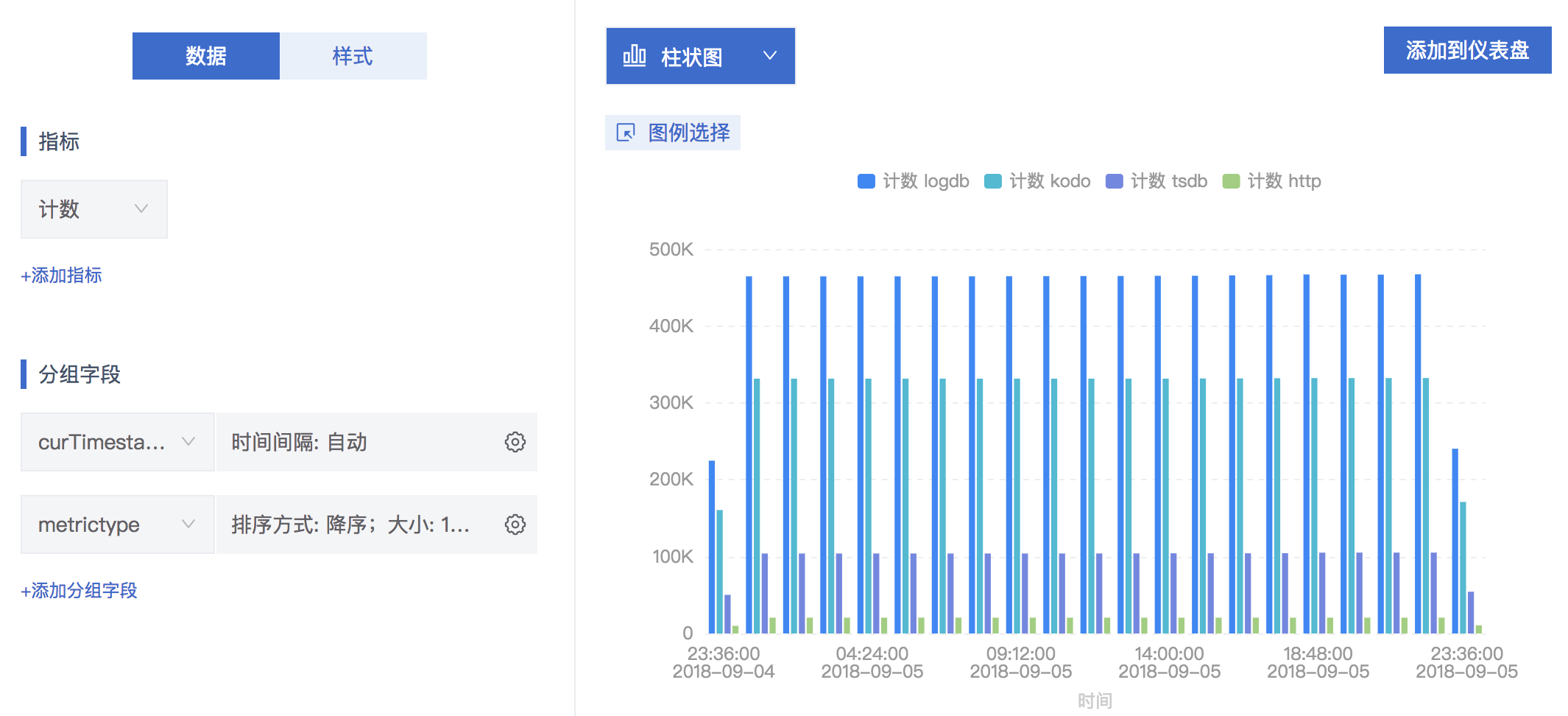Toggle the 计数 http legend swatch
Image resolution: width=1568 pixels, height=716 pixels.
[1232, 181]
